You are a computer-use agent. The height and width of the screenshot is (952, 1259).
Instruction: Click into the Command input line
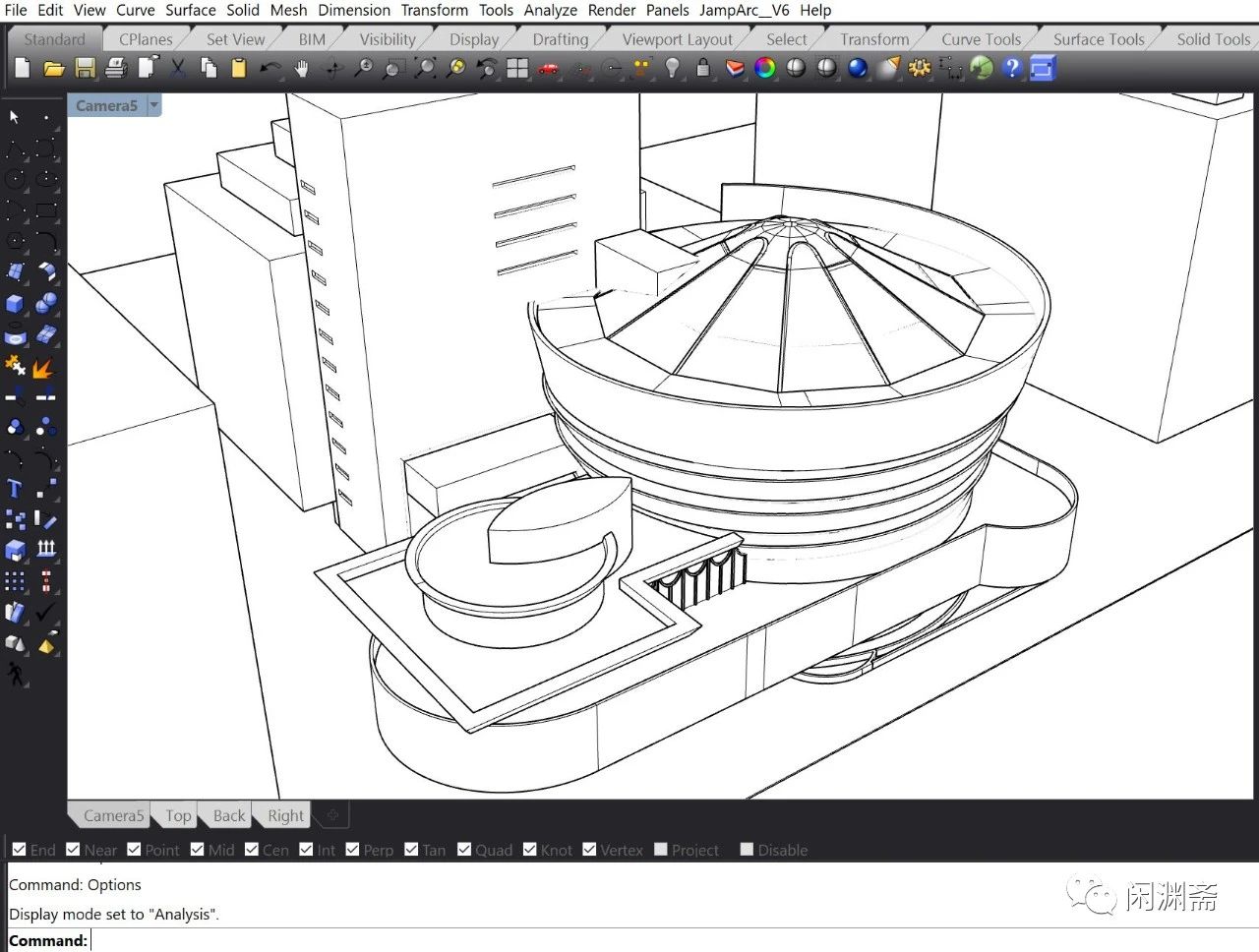pos(629,940)
